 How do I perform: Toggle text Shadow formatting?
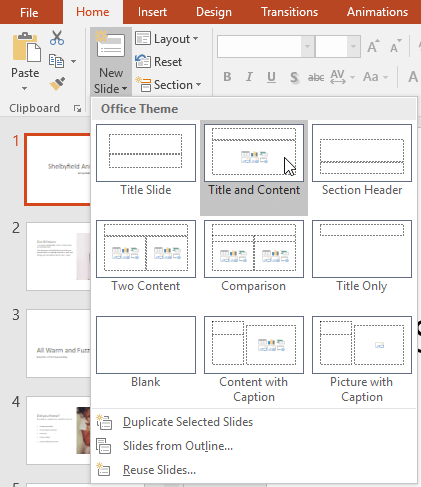coord(294,77)
